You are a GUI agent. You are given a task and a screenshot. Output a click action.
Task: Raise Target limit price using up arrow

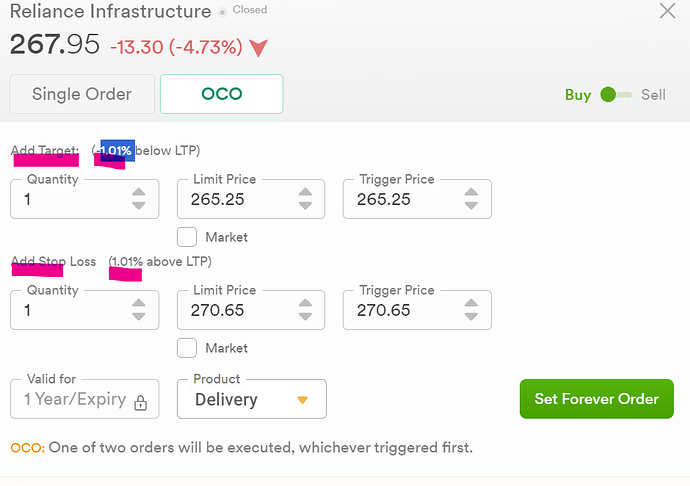(x=305, y=192)
